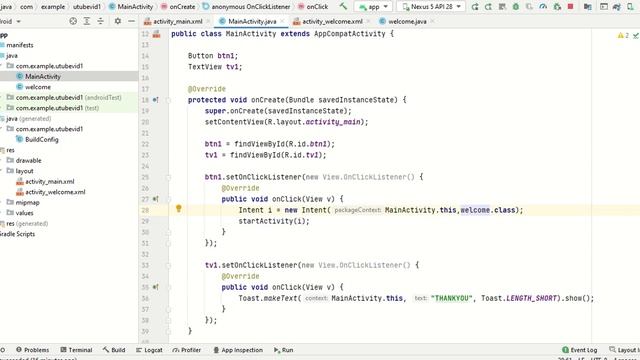Switch to welcome.java editor tab

click(407, 21)
